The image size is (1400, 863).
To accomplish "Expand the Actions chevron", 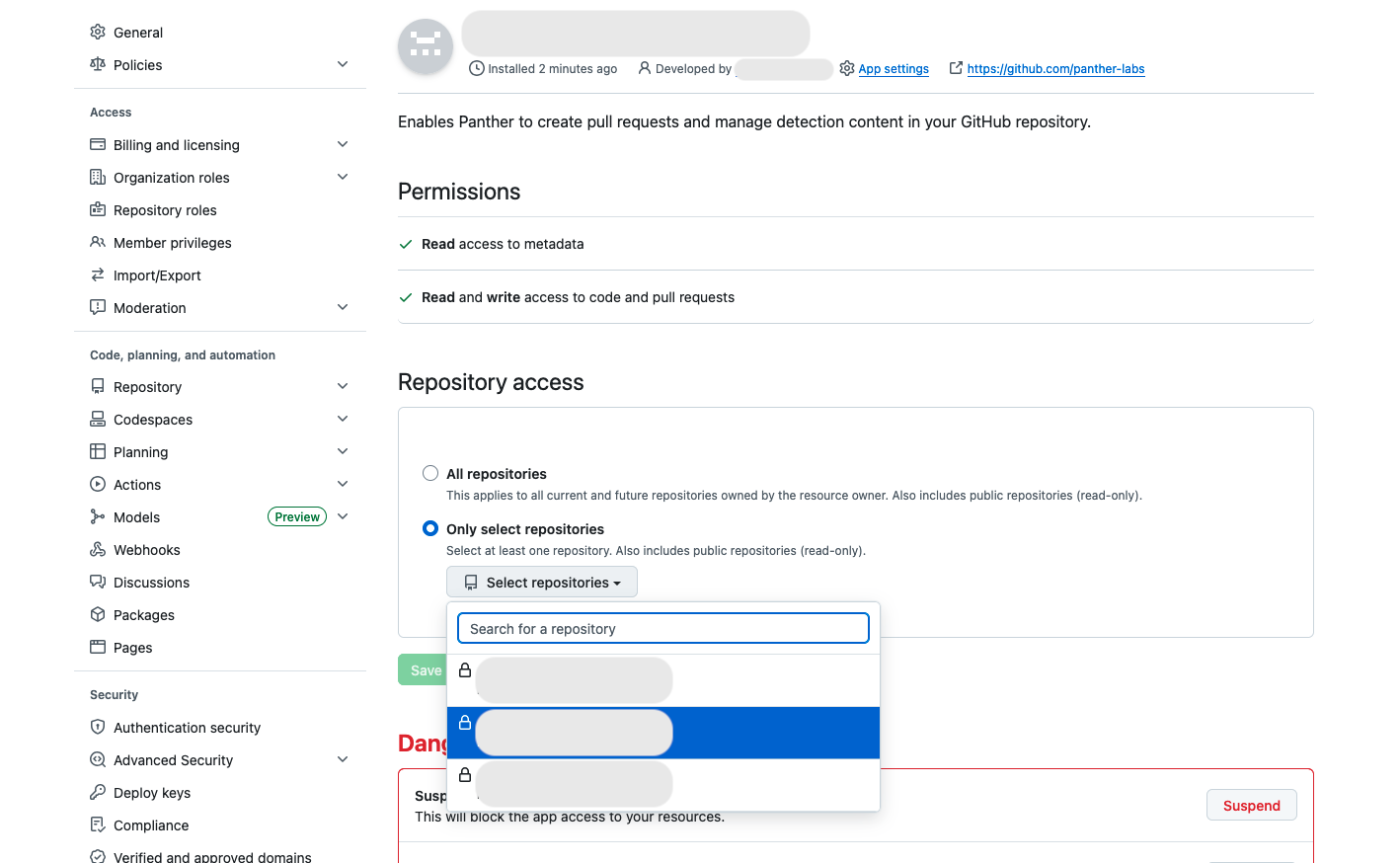I will [343, 484].
